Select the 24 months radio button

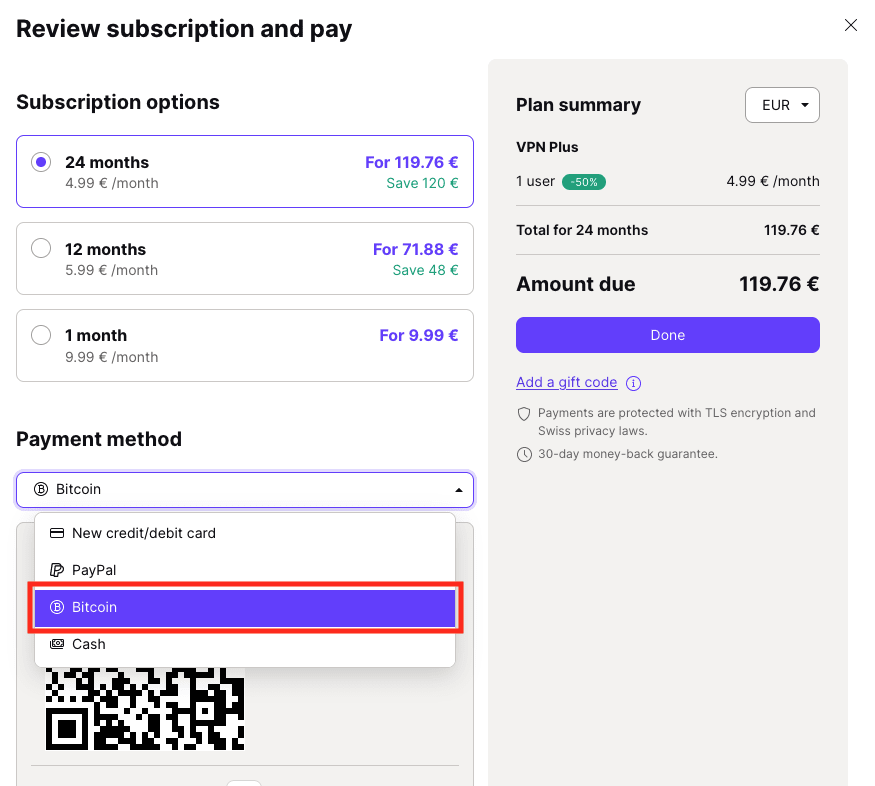pos(41,162)
